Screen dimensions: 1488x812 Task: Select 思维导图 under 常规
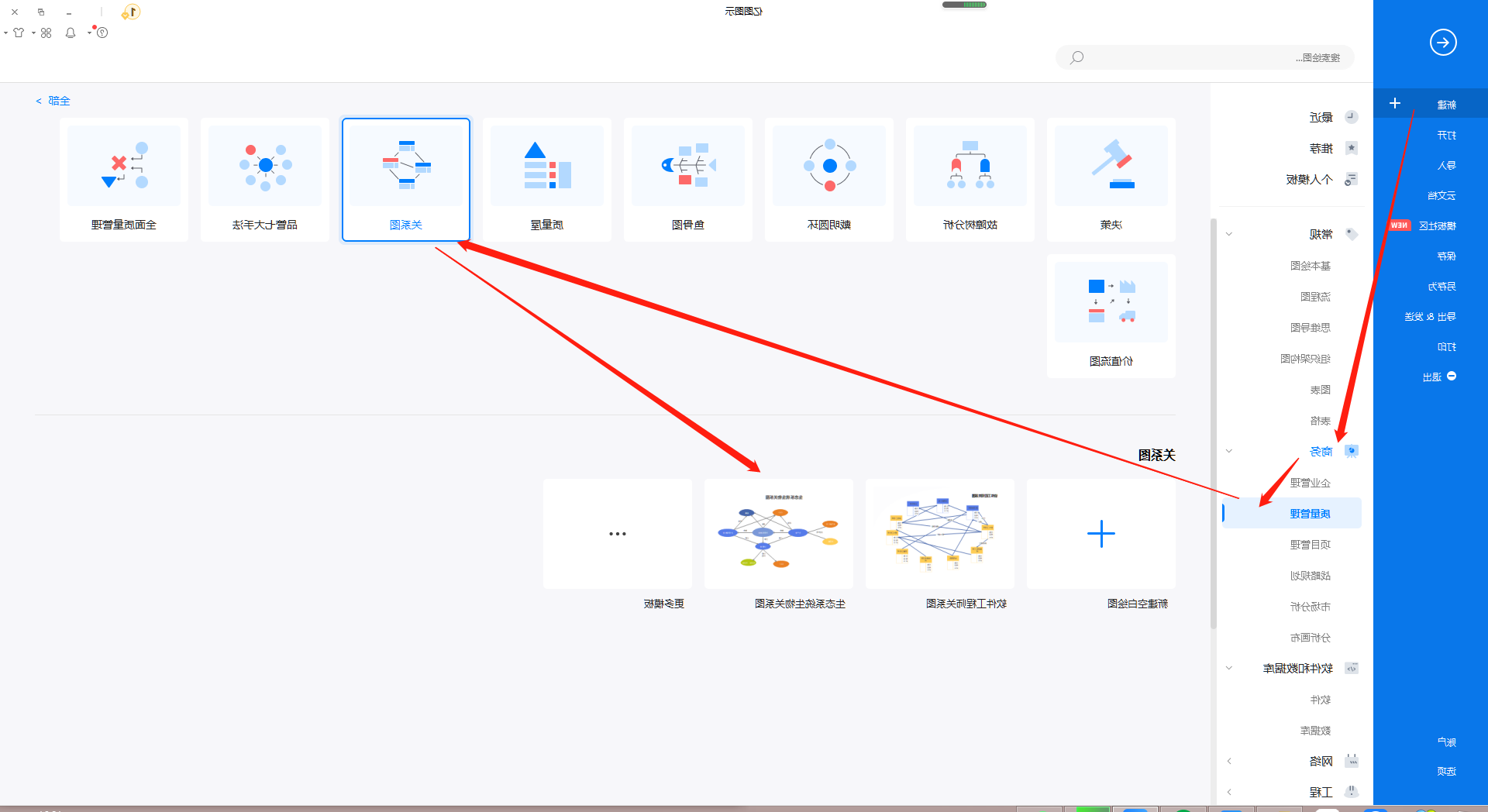click(x=1311, y=328)
